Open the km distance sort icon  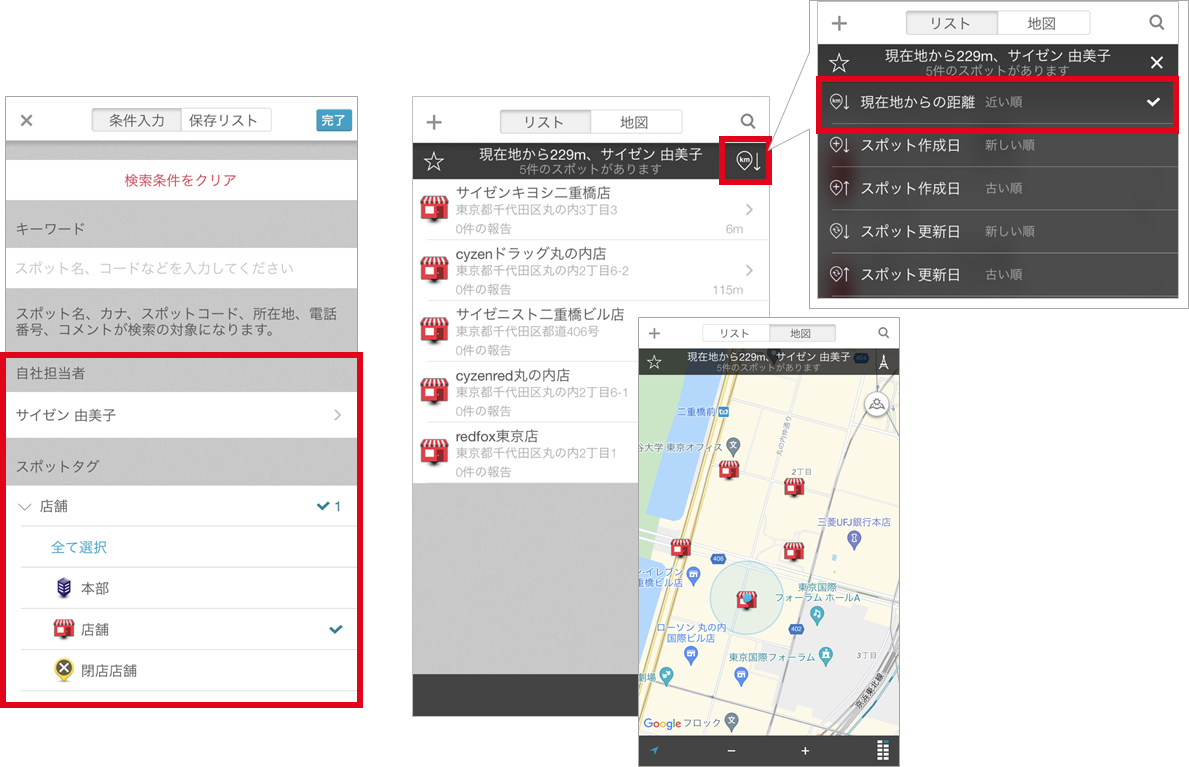tap(747, 160)
